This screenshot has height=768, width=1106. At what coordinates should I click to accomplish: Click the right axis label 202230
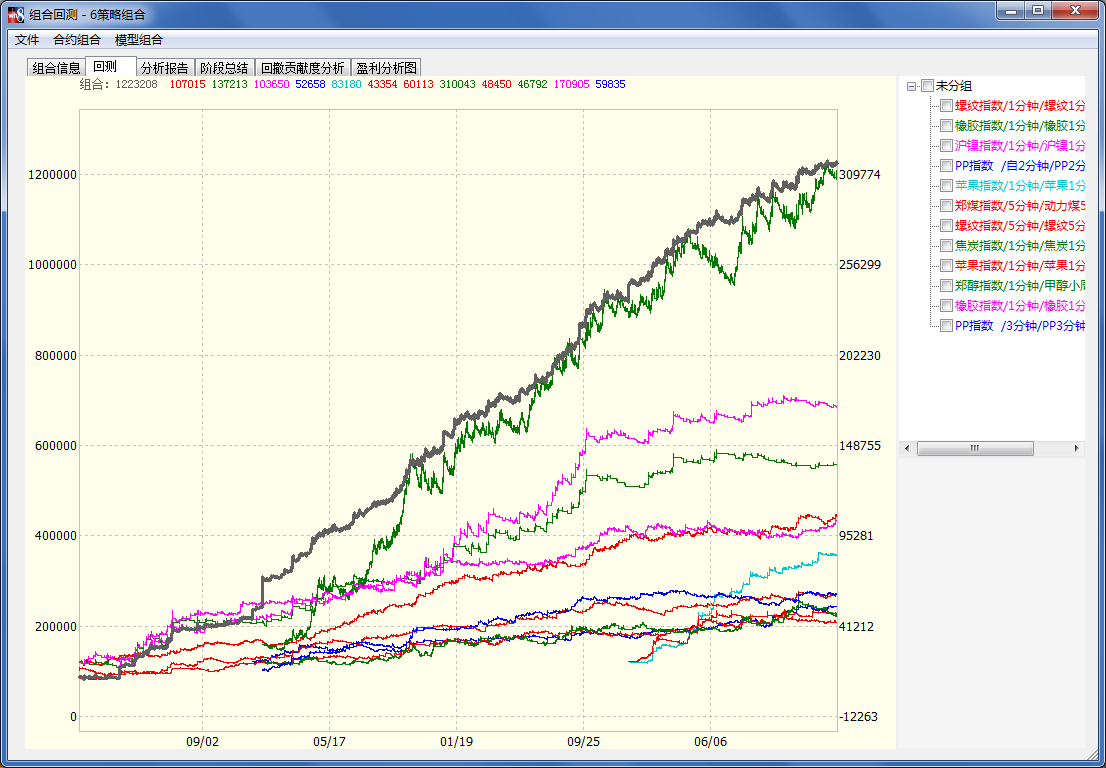(x=861, y=355)
